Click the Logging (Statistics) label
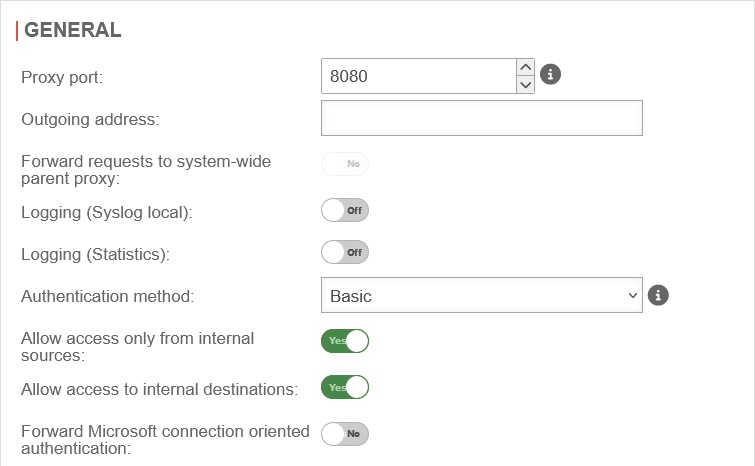 tap(95, 254)
